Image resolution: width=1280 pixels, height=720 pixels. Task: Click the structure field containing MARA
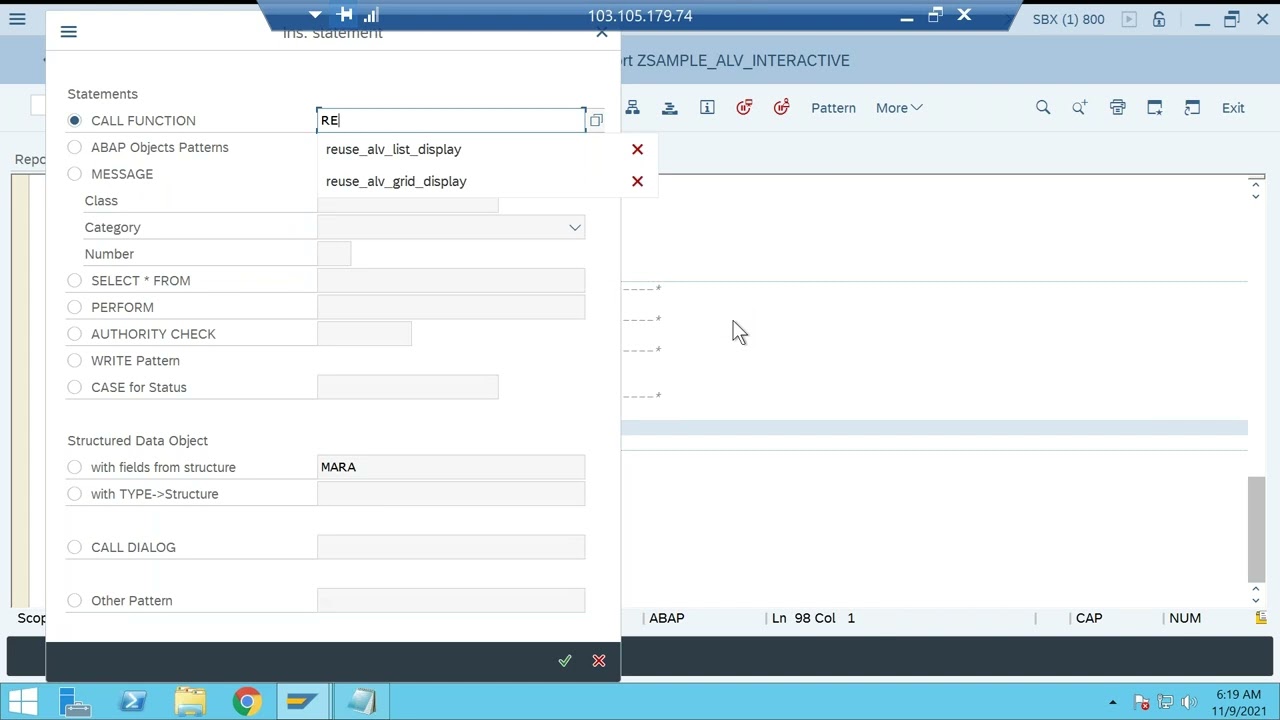451,467
